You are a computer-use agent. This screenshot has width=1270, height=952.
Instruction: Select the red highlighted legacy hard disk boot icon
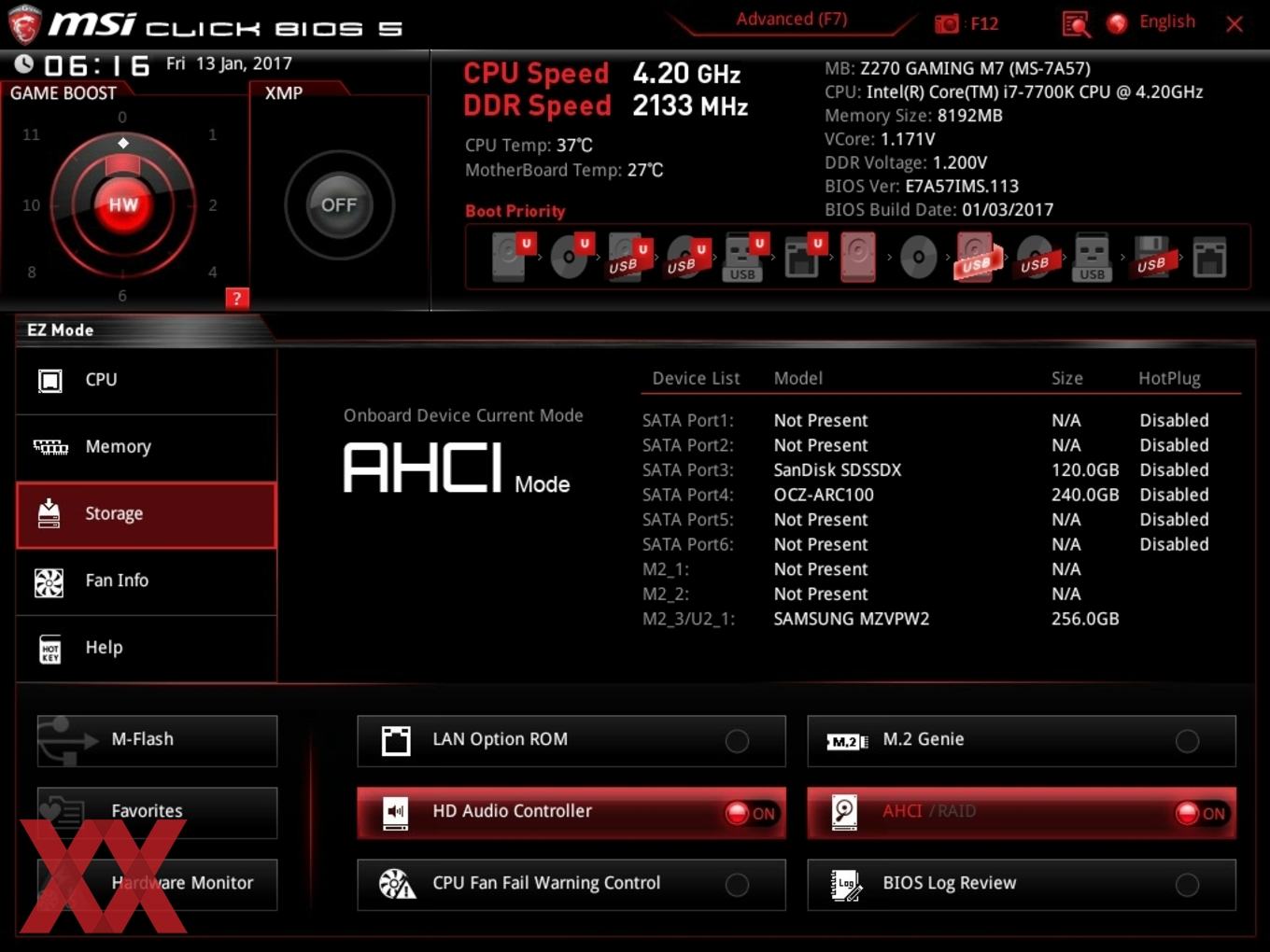(x=858, y=257)
